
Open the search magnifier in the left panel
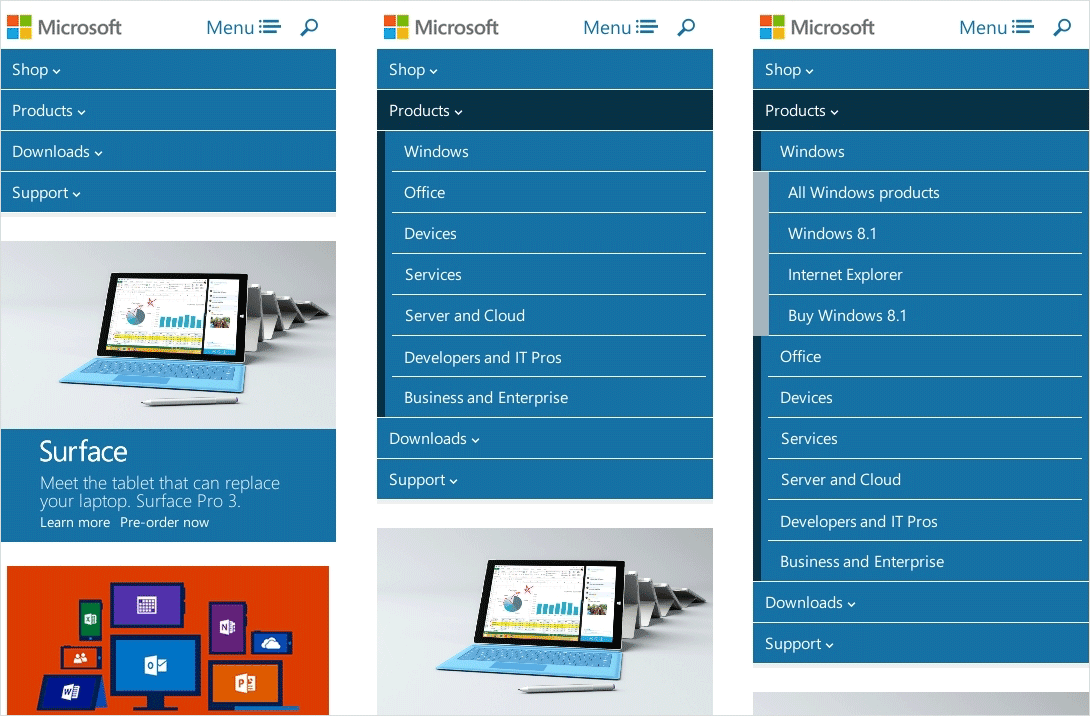coord(309,27)
